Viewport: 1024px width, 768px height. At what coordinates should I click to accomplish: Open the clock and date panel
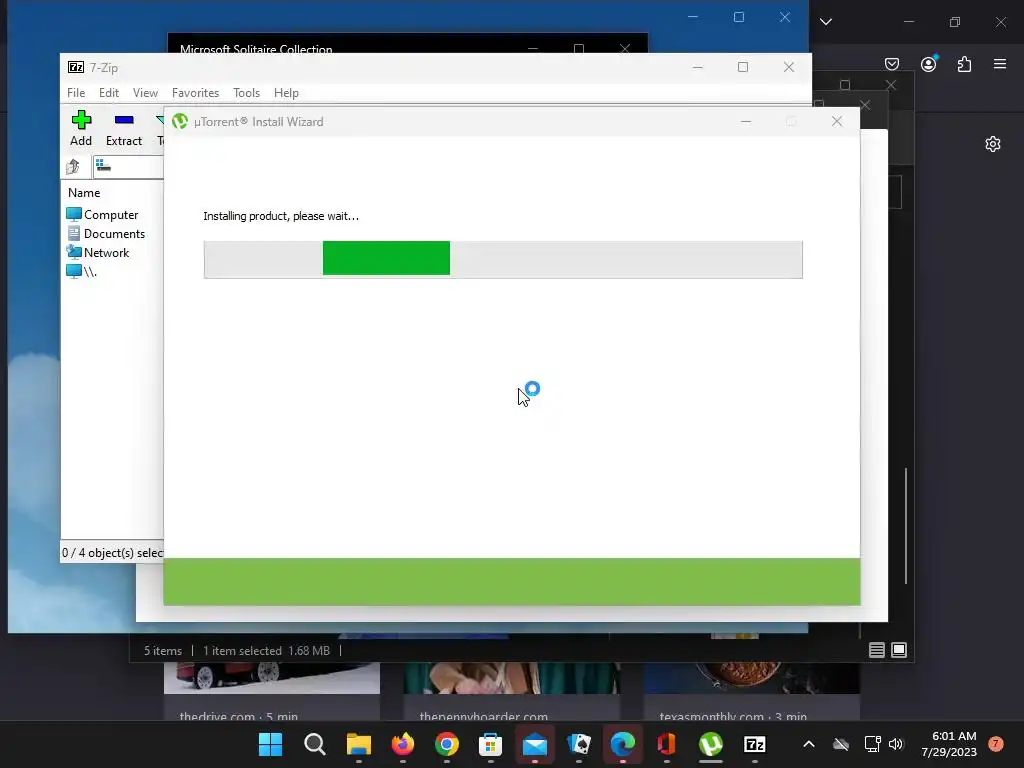[x=949, y=744]
